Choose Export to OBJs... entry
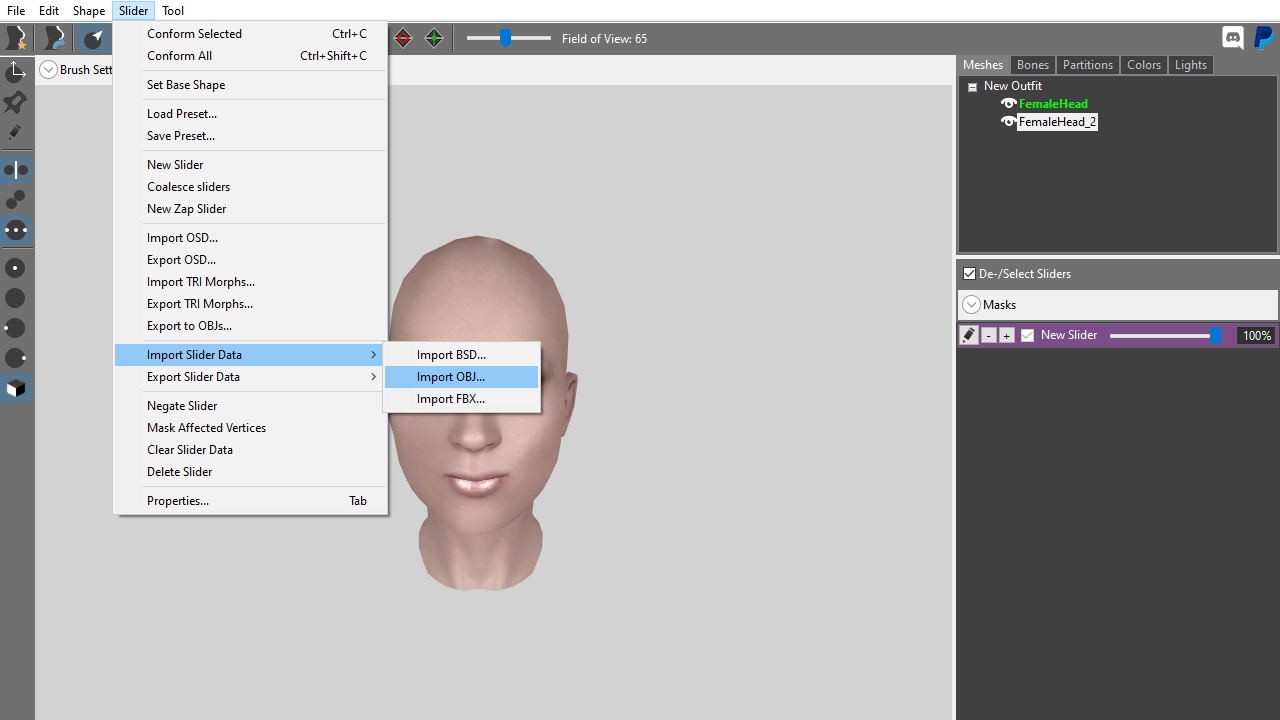The width and height of the screenshot is (1280, 720). tap(250, 326)
